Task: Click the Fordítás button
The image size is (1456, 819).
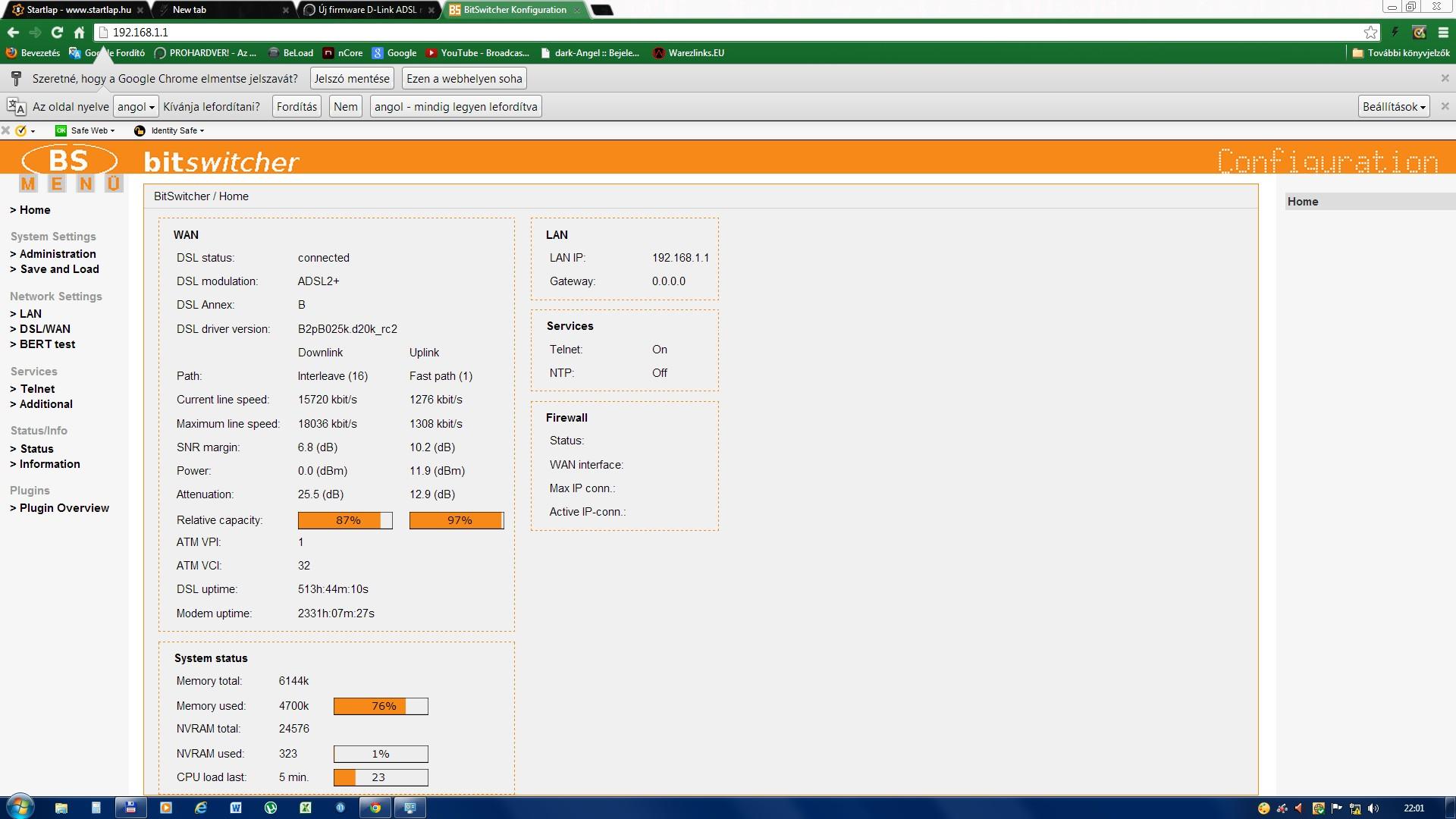Action: (297, 107)
